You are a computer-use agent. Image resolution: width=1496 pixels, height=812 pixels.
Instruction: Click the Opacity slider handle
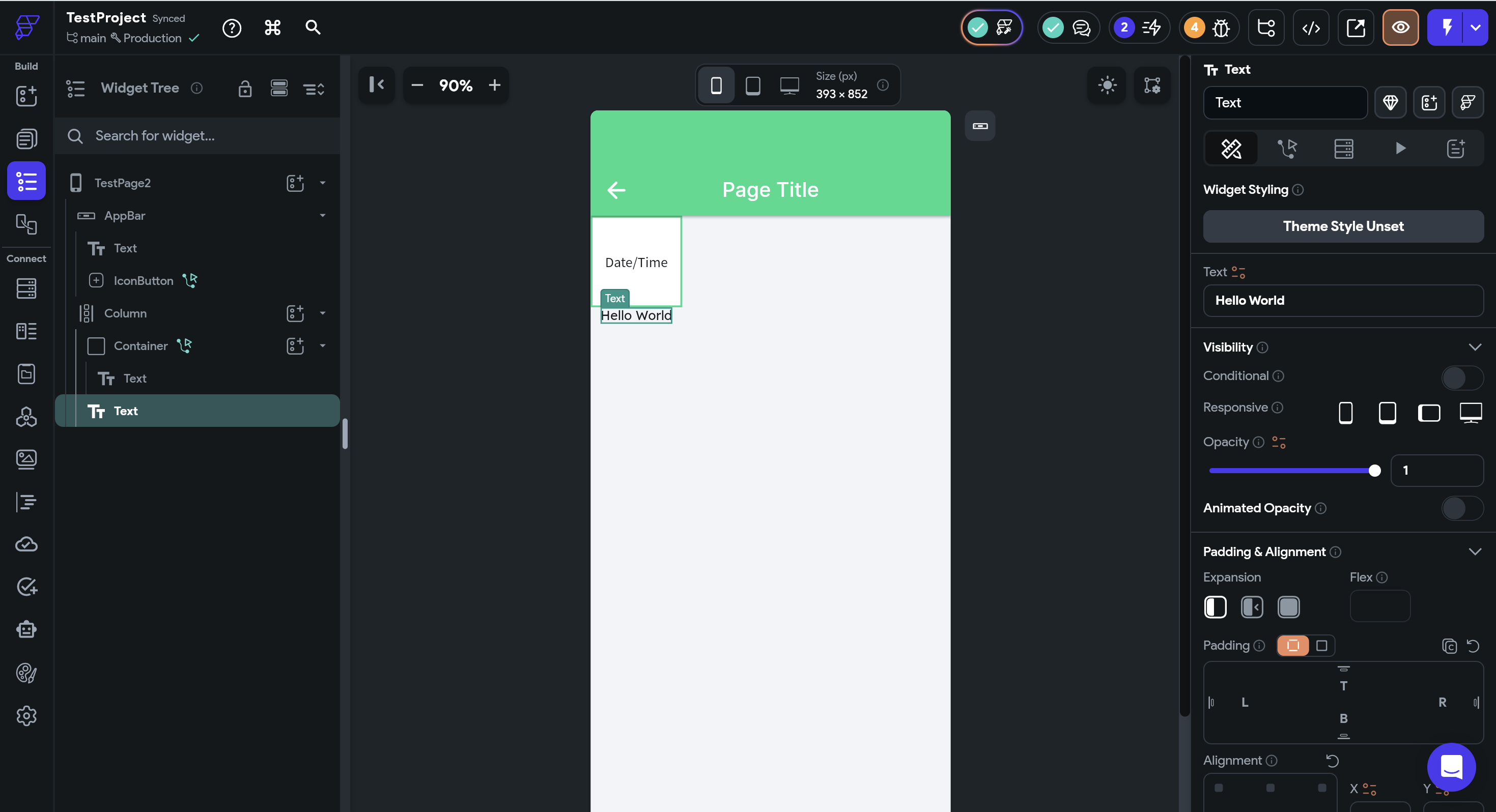tap(1374, 471)
